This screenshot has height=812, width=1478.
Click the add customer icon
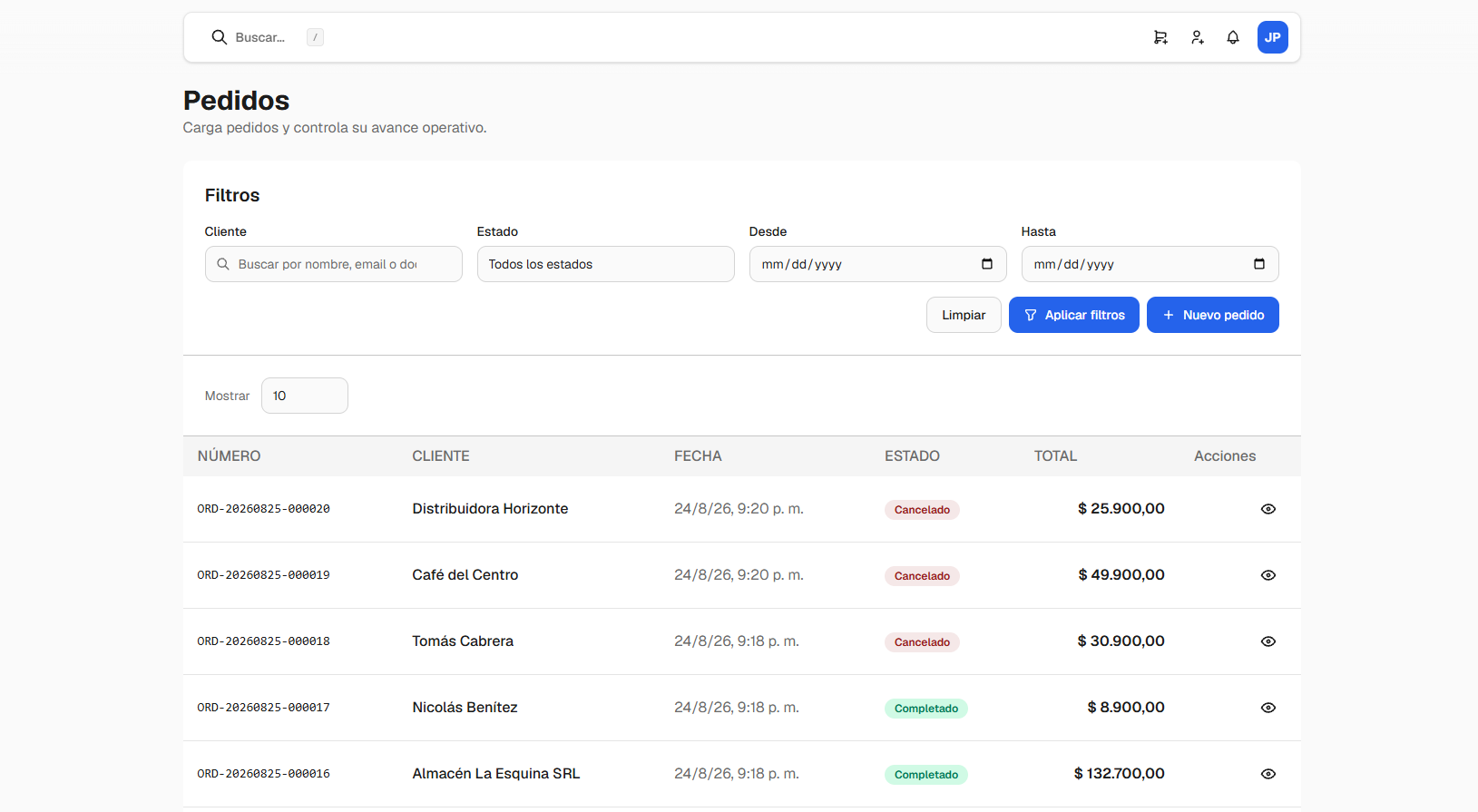[1198, 37]
